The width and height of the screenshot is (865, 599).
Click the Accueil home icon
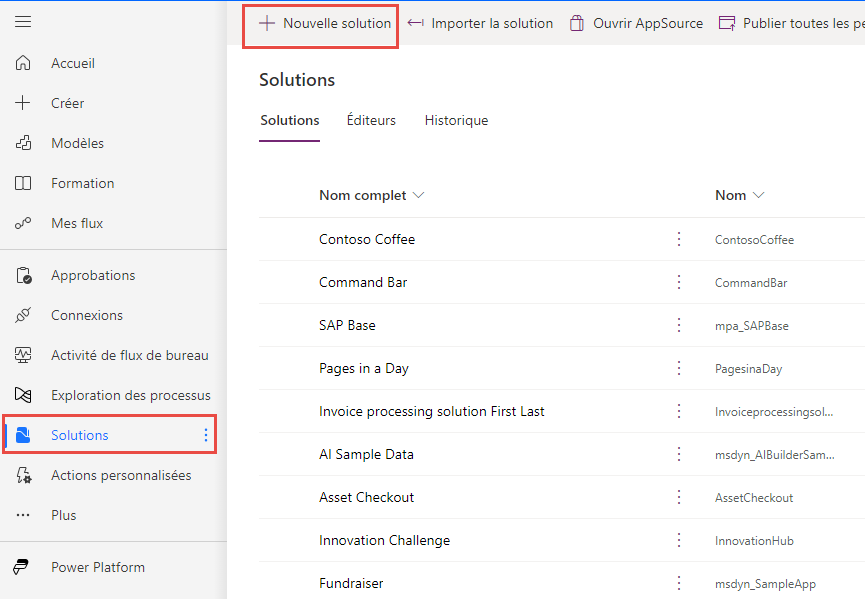pyautogui.click(x=23, y=63)
